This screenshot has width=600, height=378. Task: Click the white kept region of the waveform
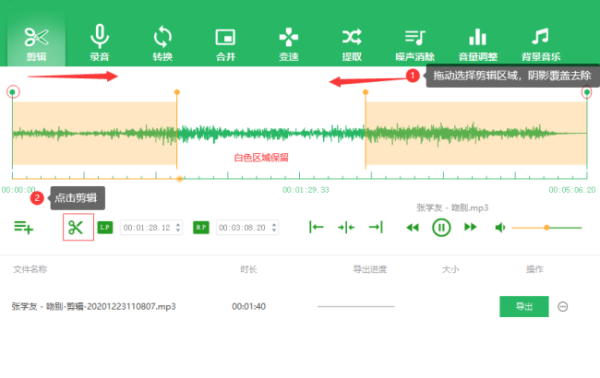(x=271, y=133)
